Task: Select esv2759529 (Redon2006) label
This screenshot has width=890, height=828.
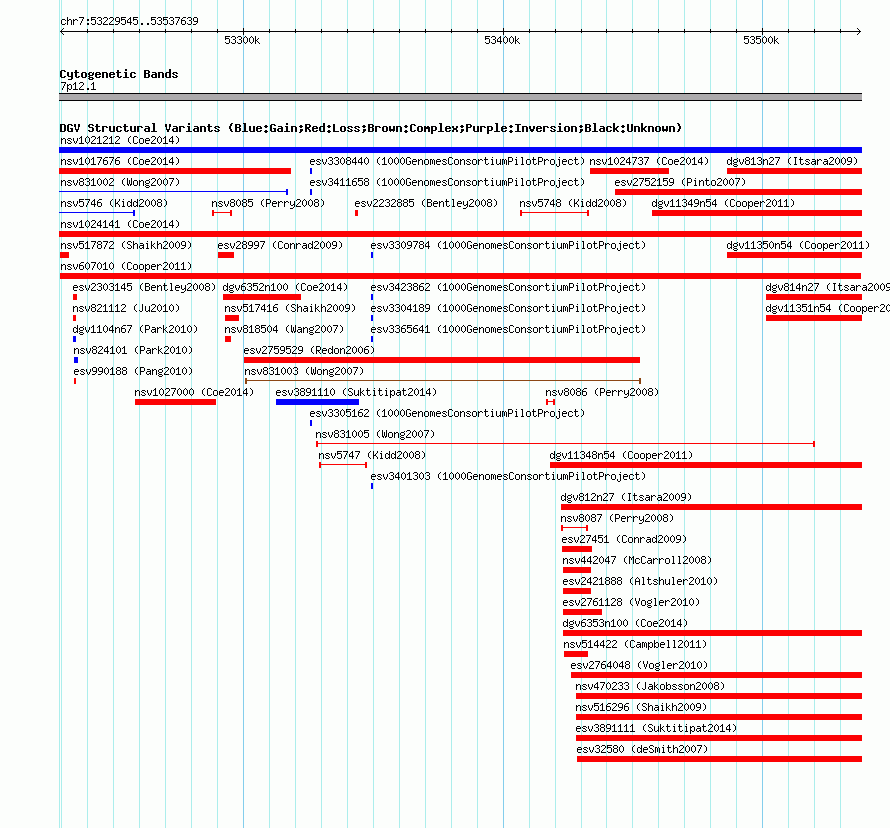Action: click(x=309, y=350)
